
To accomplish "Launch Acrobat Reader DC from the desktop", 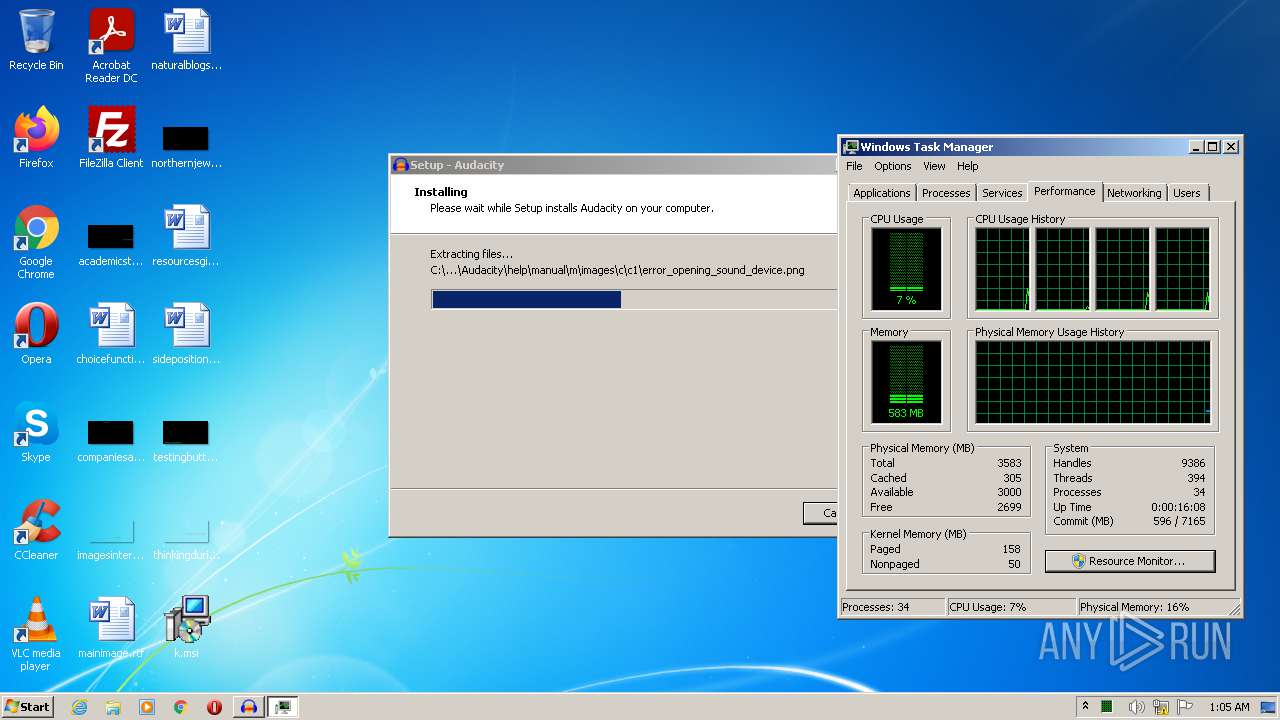I will (111, 46).
